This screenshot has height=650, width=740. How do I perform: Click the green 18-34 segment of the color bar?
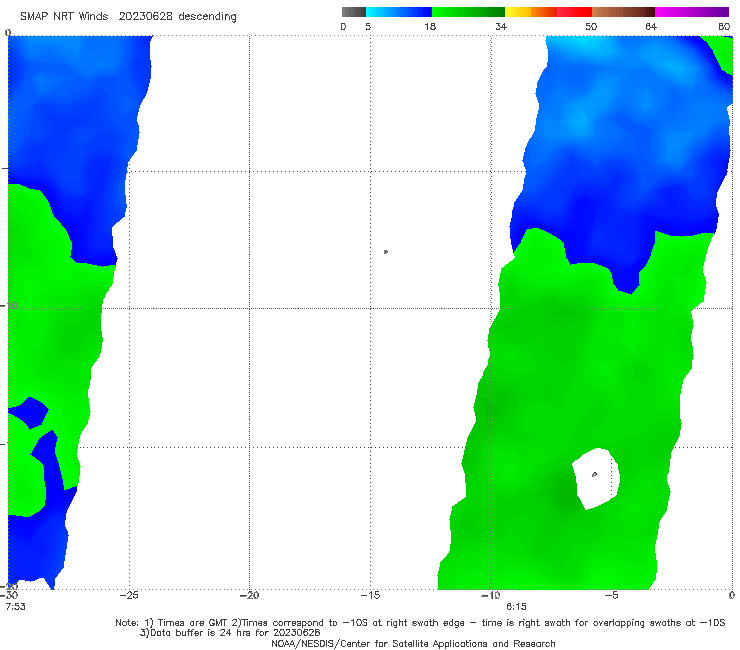click(468, 12)
